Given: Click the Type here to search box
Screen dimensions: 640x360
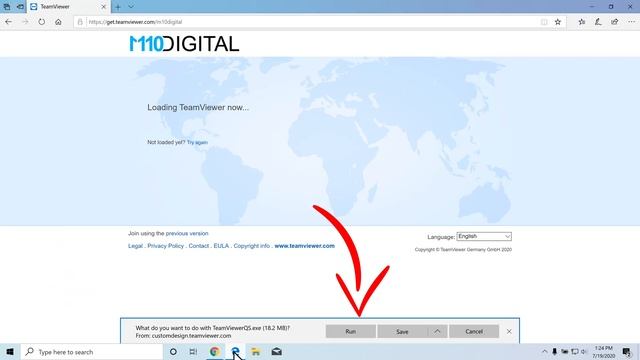Looking at the screenshot, I should click(x=91, y=351).
